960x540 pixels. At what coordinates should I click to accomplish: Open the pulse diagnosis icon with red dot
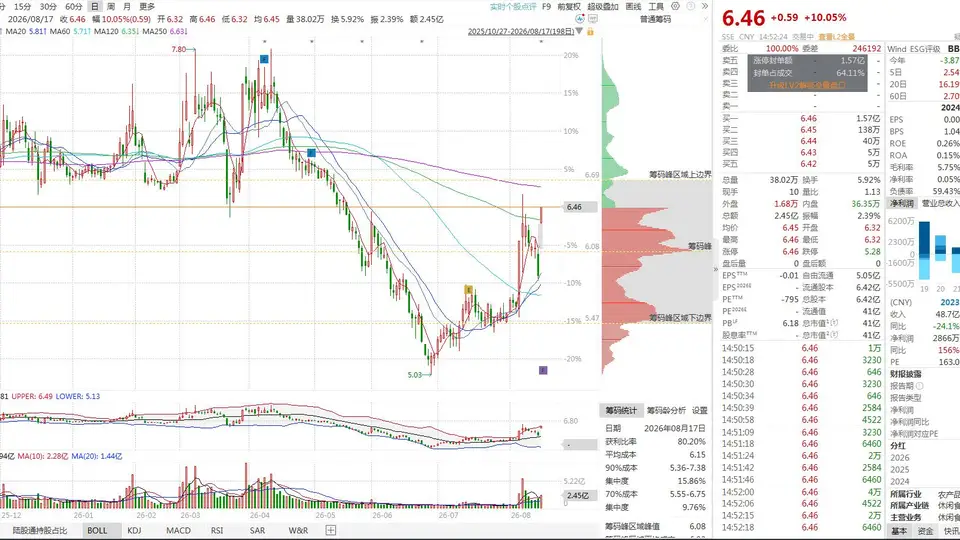(580, 19)
